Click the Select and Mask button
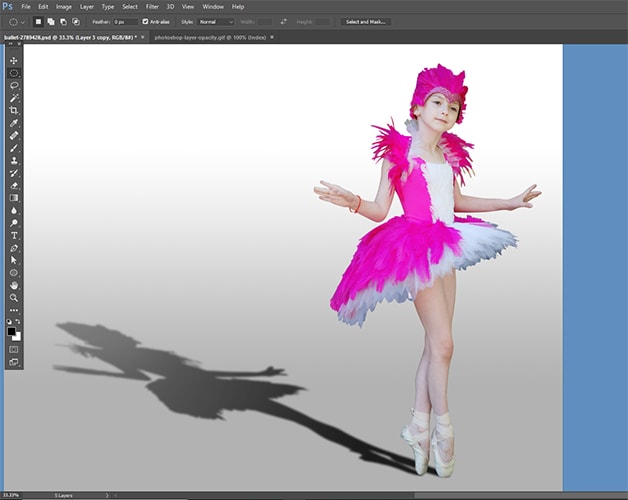 click(x=365, y=21)
